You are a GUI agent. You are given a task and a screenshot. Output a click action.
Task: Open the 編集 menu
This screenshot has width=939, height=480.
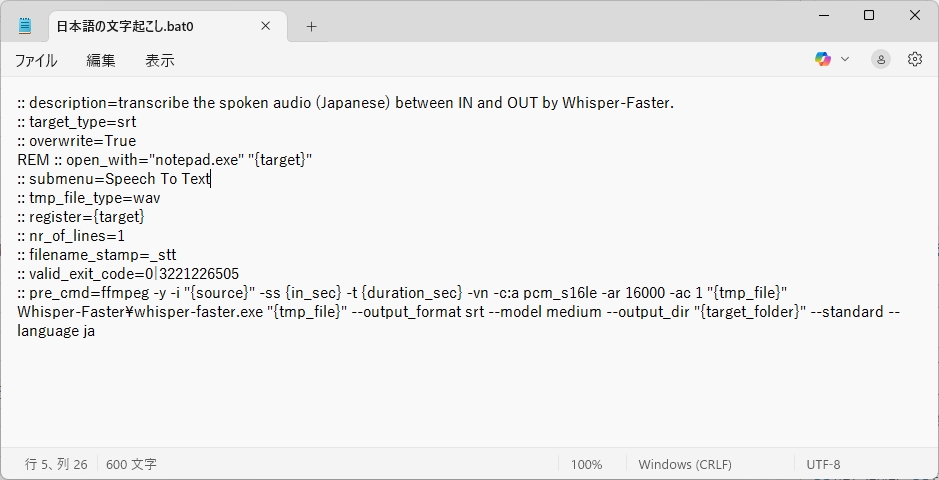101,60
